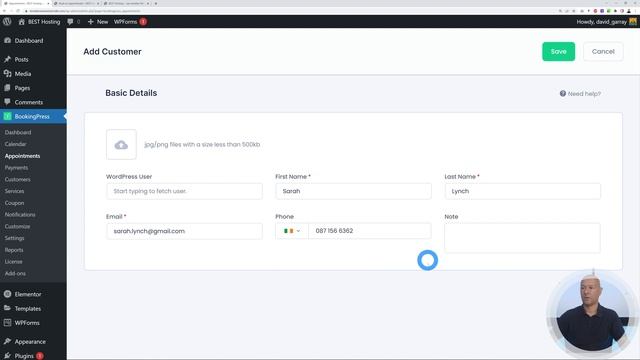The height and width of the screenshot is (360, 640).
Task: Open BookingPress Settings submenu item
Action: pyautogui.click(x=15, y=238)
